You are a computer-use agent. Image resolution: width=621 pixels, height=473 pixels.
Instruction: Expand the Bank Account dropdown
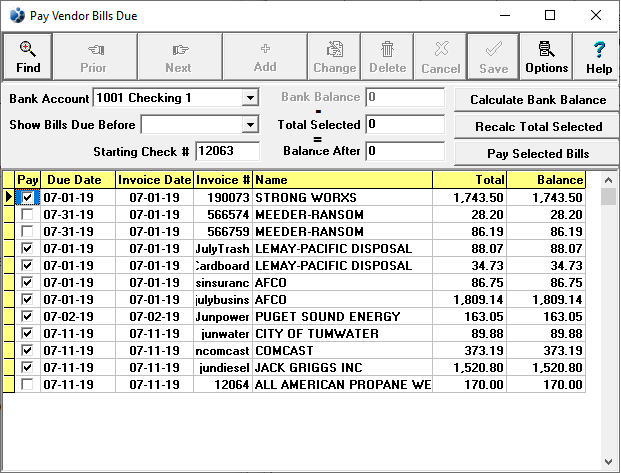coord(250,99)
